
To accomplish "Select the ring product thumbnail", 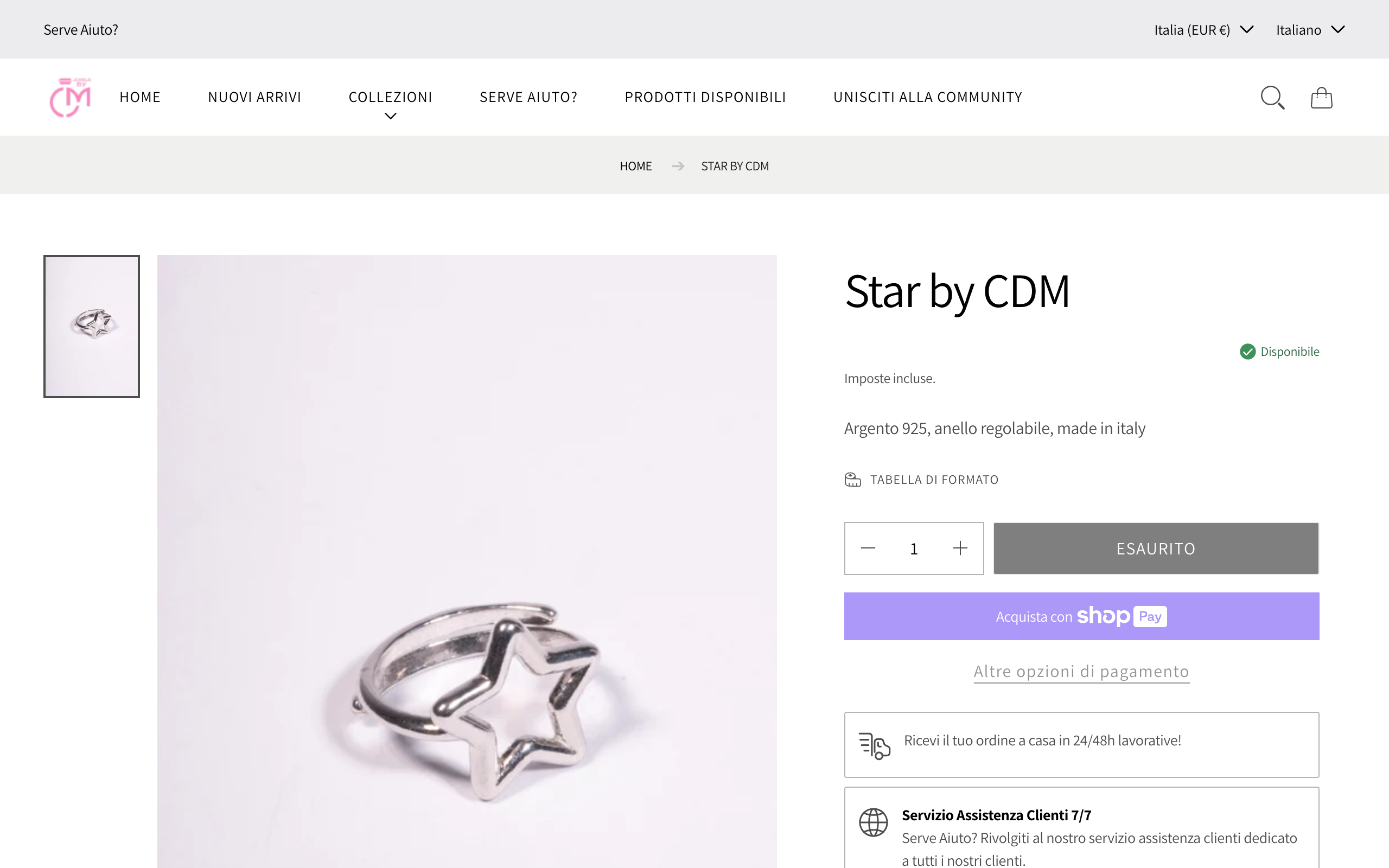I will pos(91,326).
